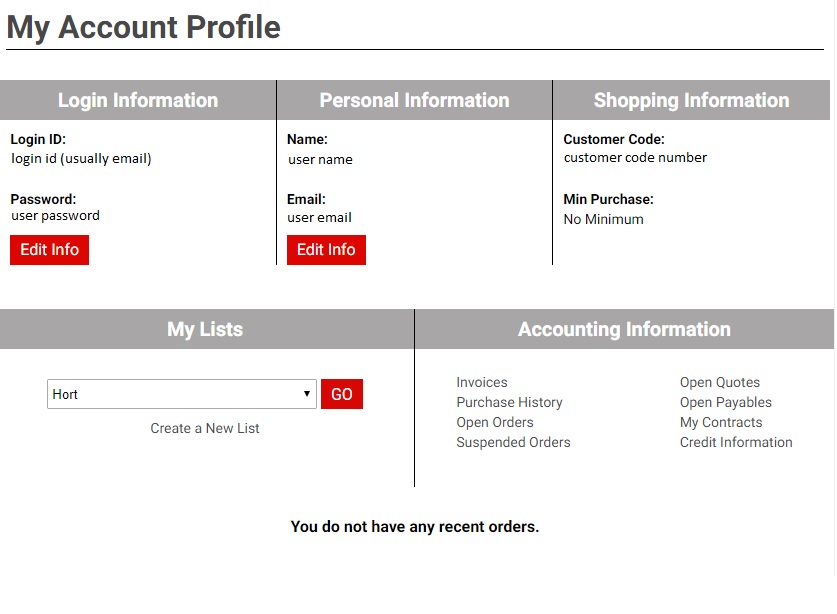Image resolution: width=837 pixels, height=614 pixels.
Task: Open the Open Quotes link
Action: click(720, 382)
